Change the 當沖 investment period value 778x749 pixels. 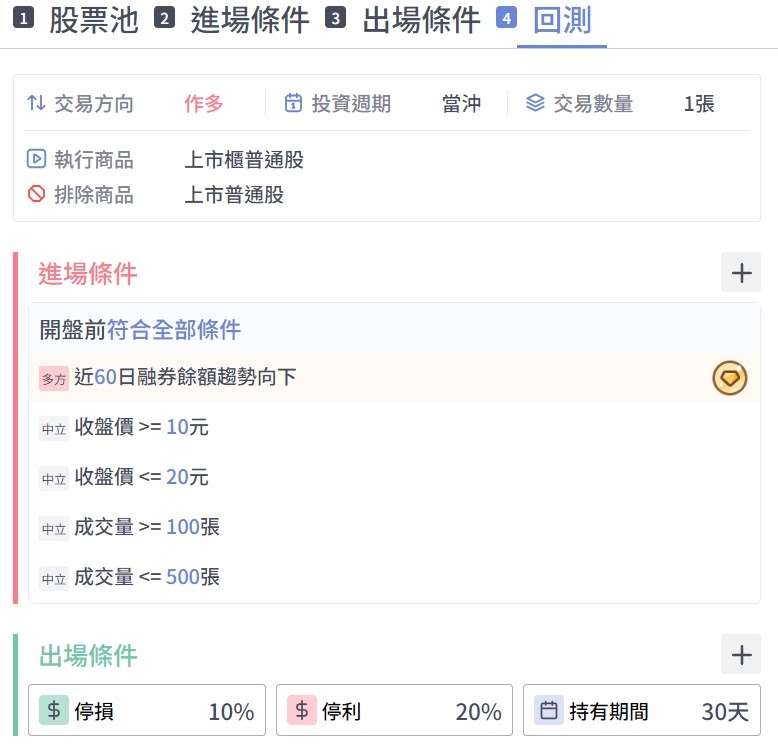tap(461, 103)
